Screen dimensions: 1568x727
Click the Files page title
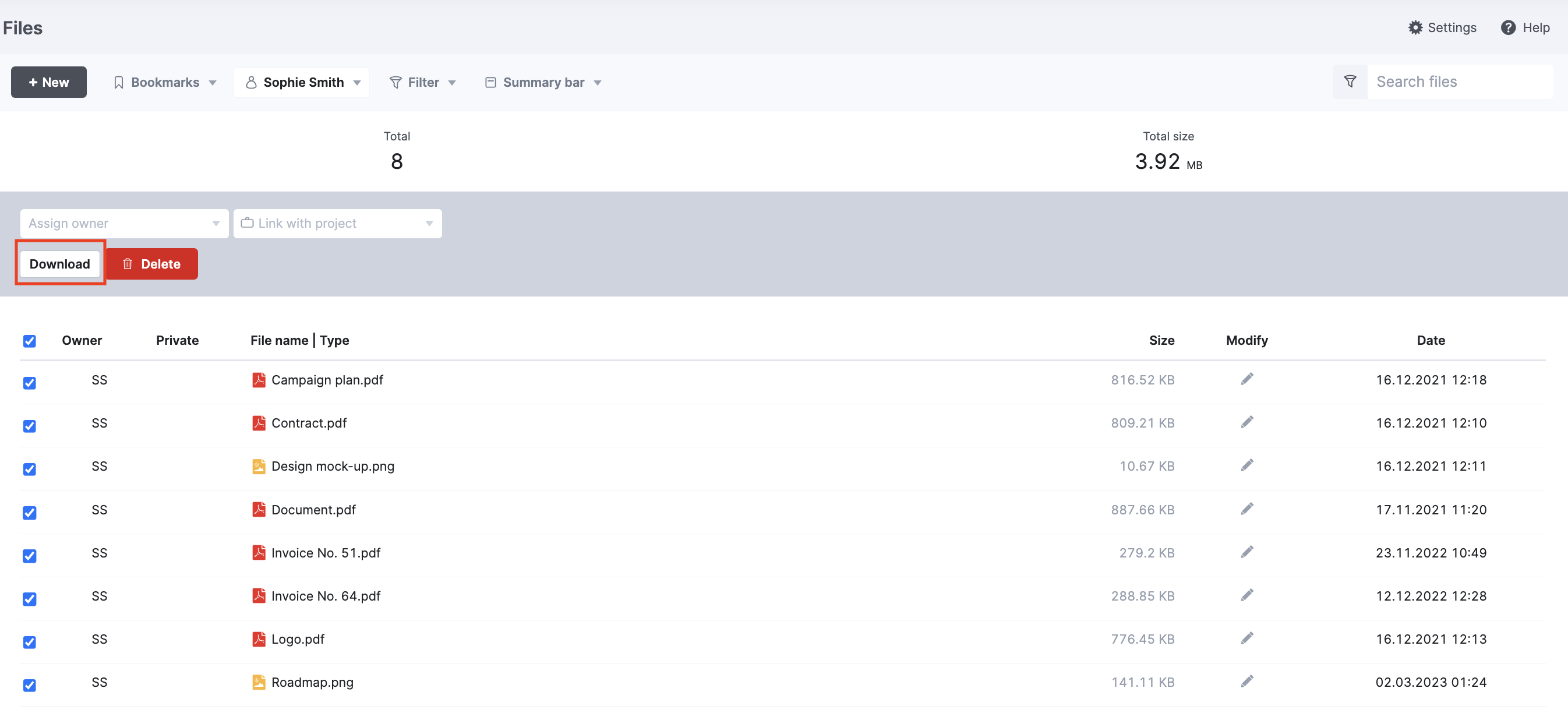[23, 28]
